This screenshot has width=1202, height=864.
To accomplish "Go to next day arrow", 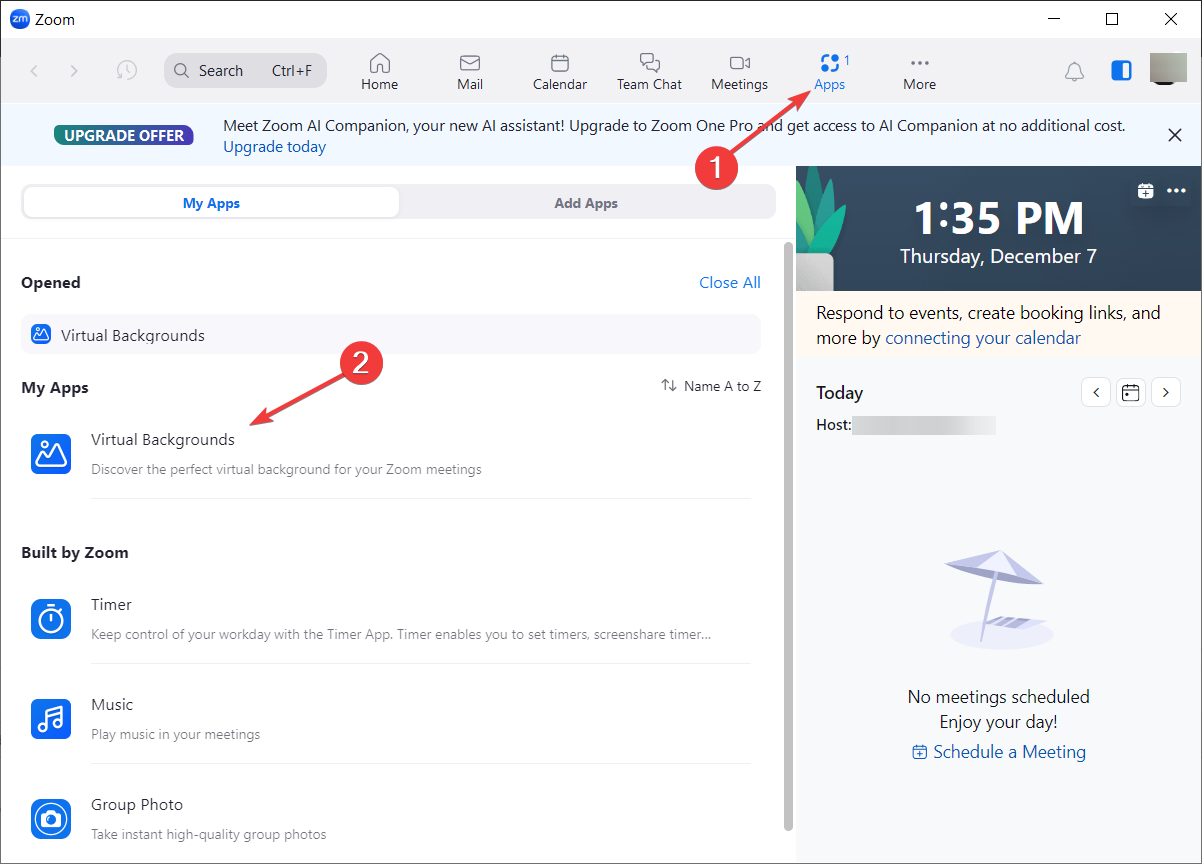I will [x=1166, y=392].
